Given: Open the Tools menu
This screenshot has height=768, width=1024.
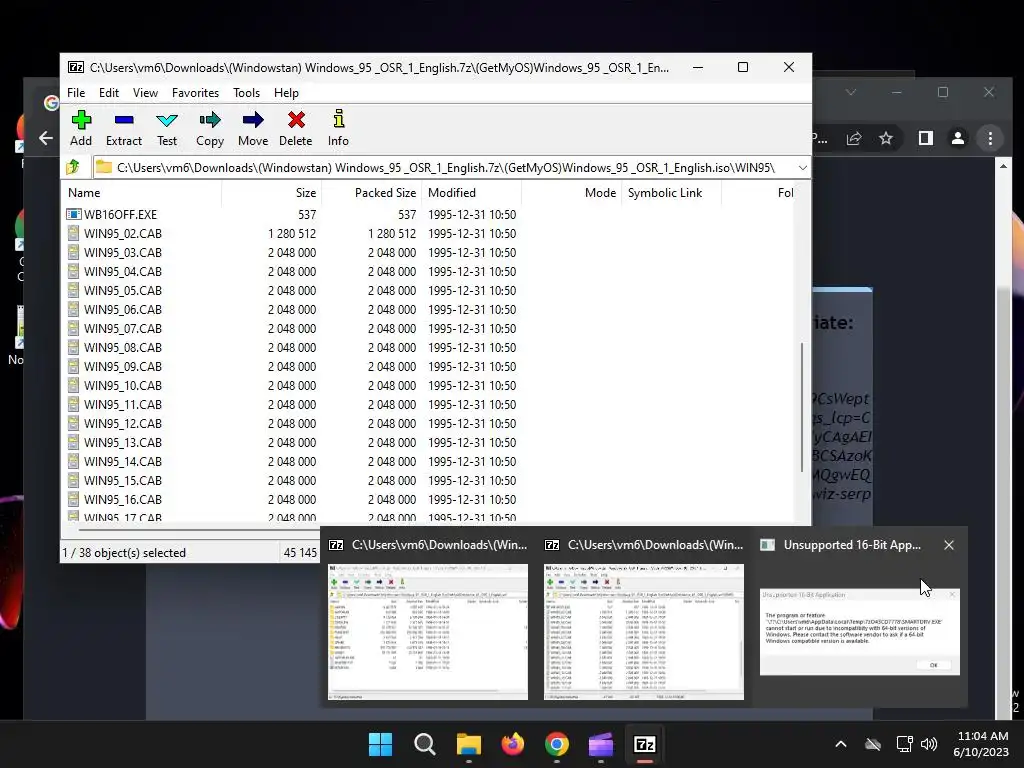Looking at the screenshot, I should pos(246,93).
